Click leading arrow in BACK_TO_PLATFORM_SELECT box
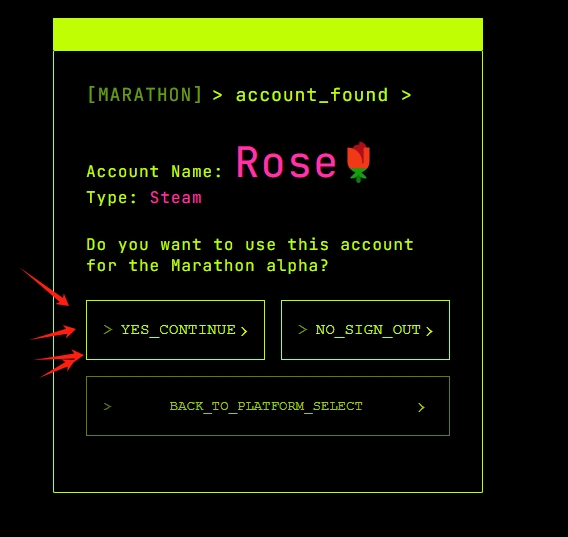 108,406
